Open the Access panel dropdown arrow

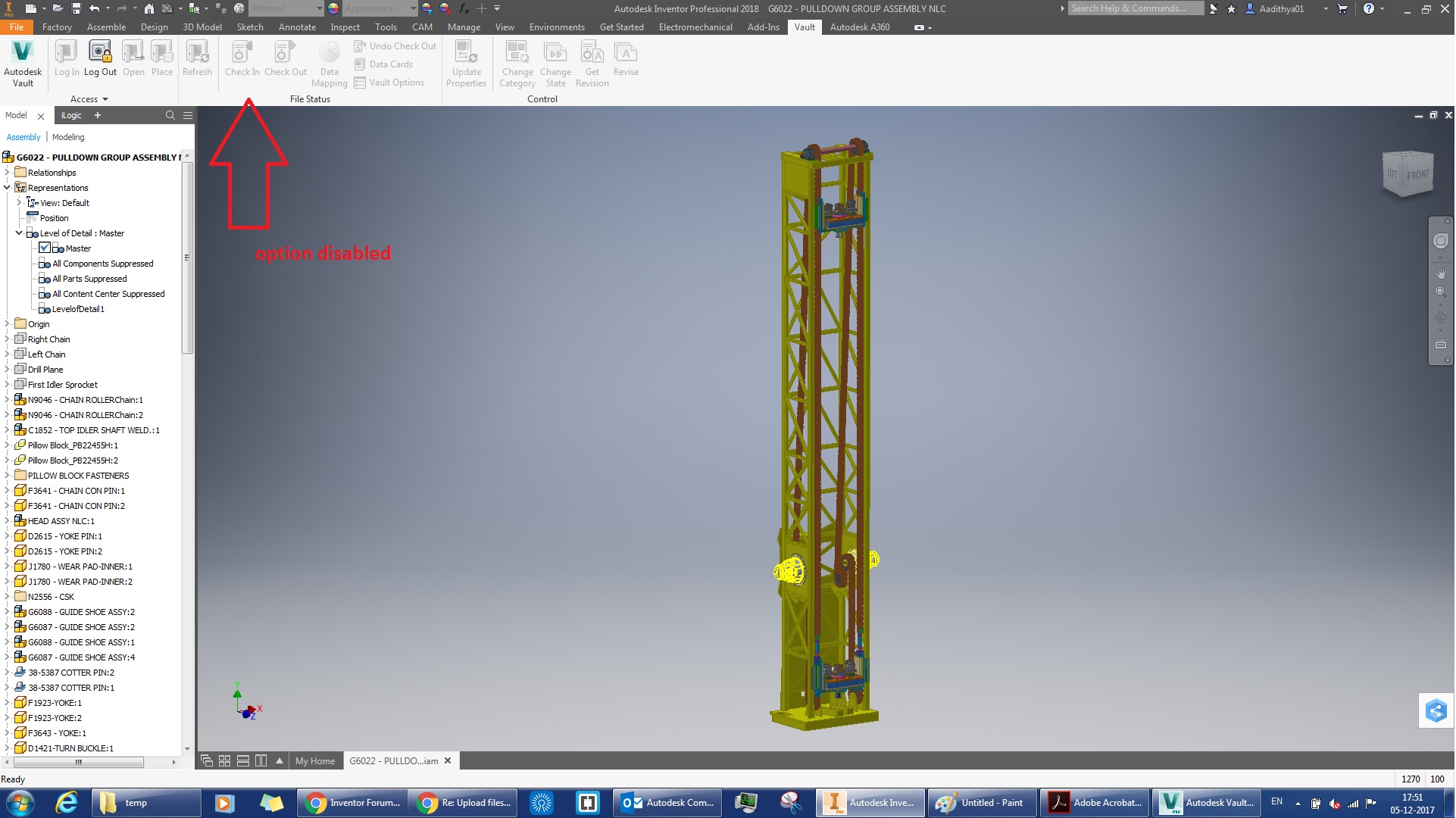[105, 99]
